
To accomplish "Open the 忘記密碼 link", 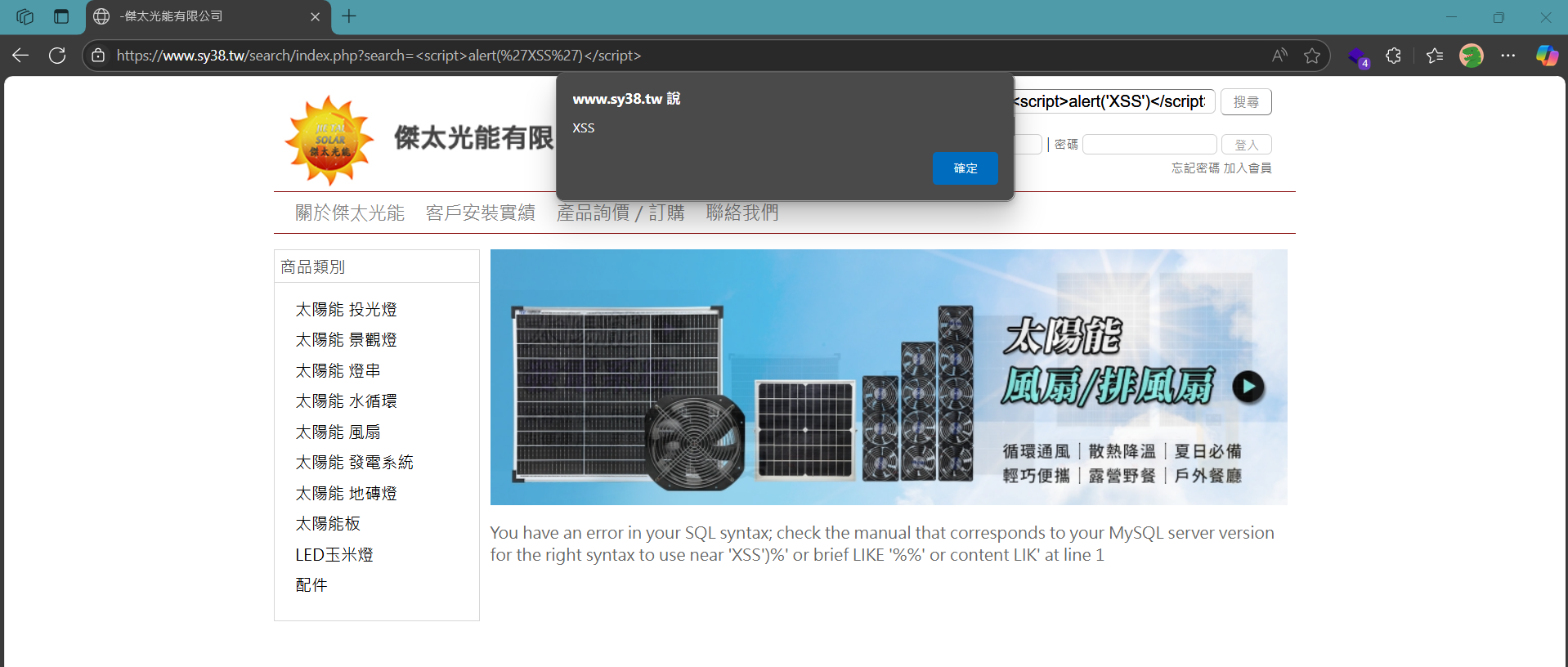I will click(x=1195, y=168).
